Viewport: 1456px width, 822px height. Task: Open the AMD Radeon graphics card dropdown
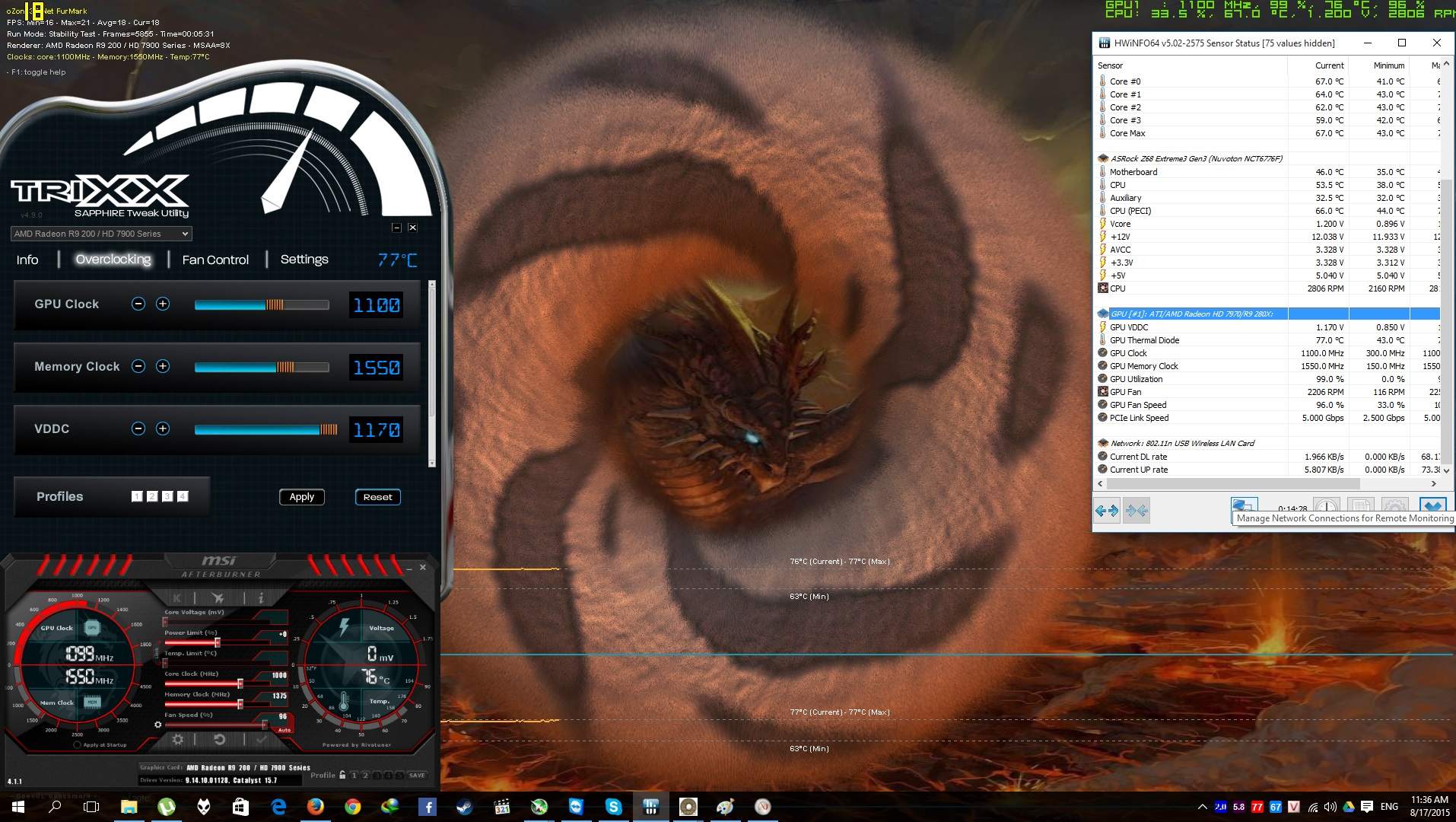[x=100, y=234]
